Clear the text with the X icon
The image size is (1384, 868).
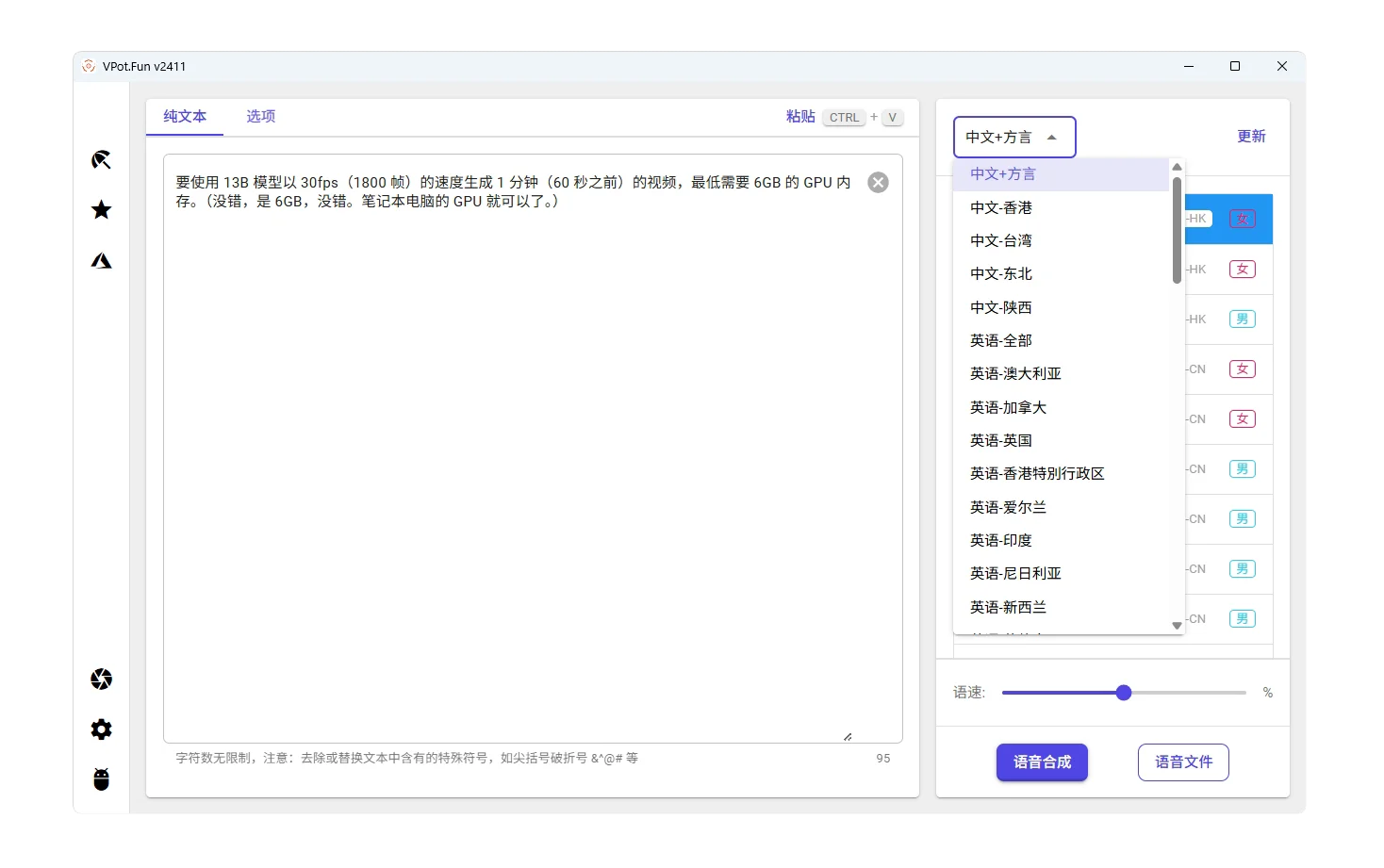[x=878, y=183]
